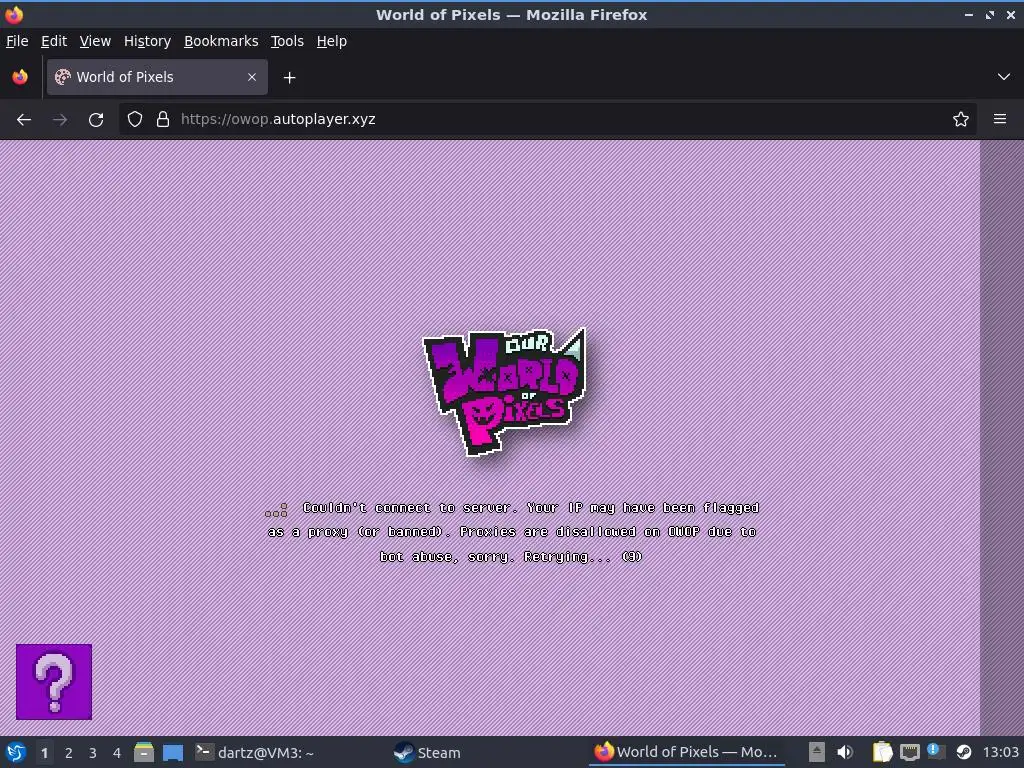Viewport: 1024px width, 768px height.
Task: Select the World of Pixels Firefox taskbar entry
Action: (686, 752)
